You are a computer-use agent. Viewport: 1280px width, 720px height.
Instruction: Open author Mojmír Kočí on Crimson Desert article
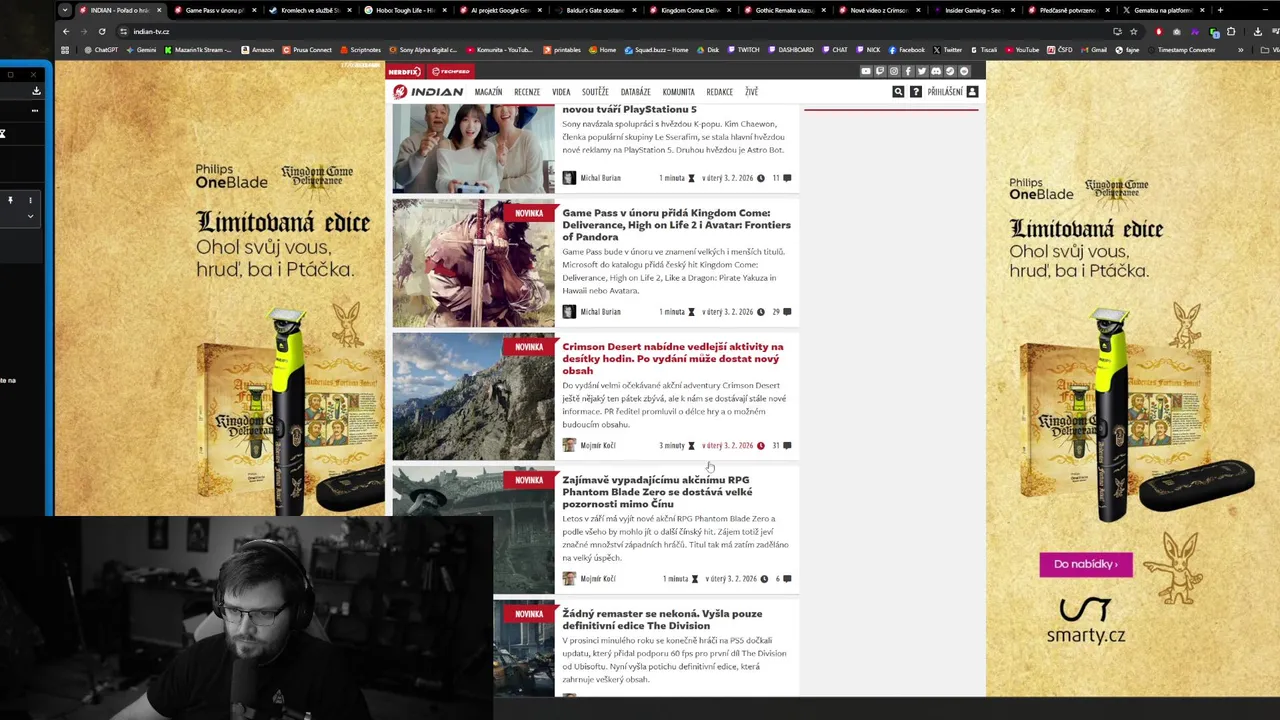pos(598,445)
